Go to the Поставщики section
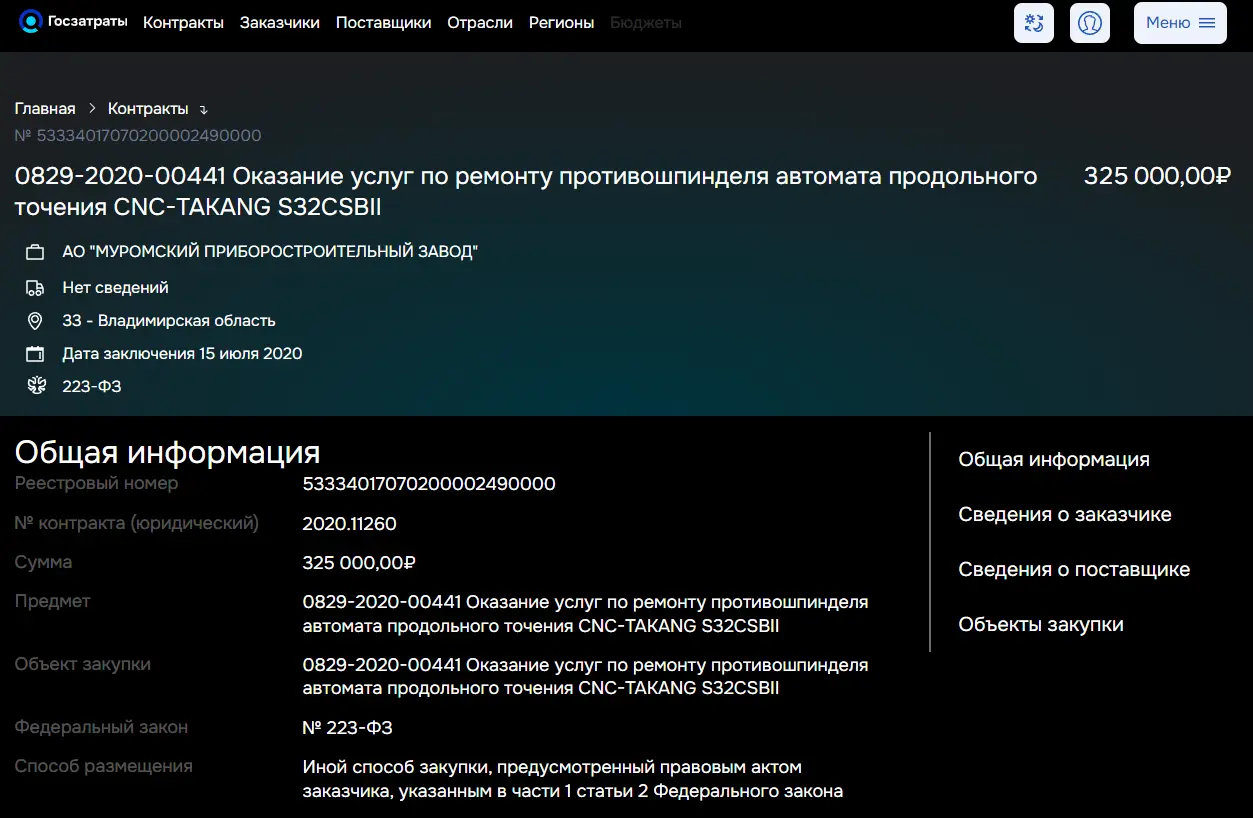 [x=384, y=22]
